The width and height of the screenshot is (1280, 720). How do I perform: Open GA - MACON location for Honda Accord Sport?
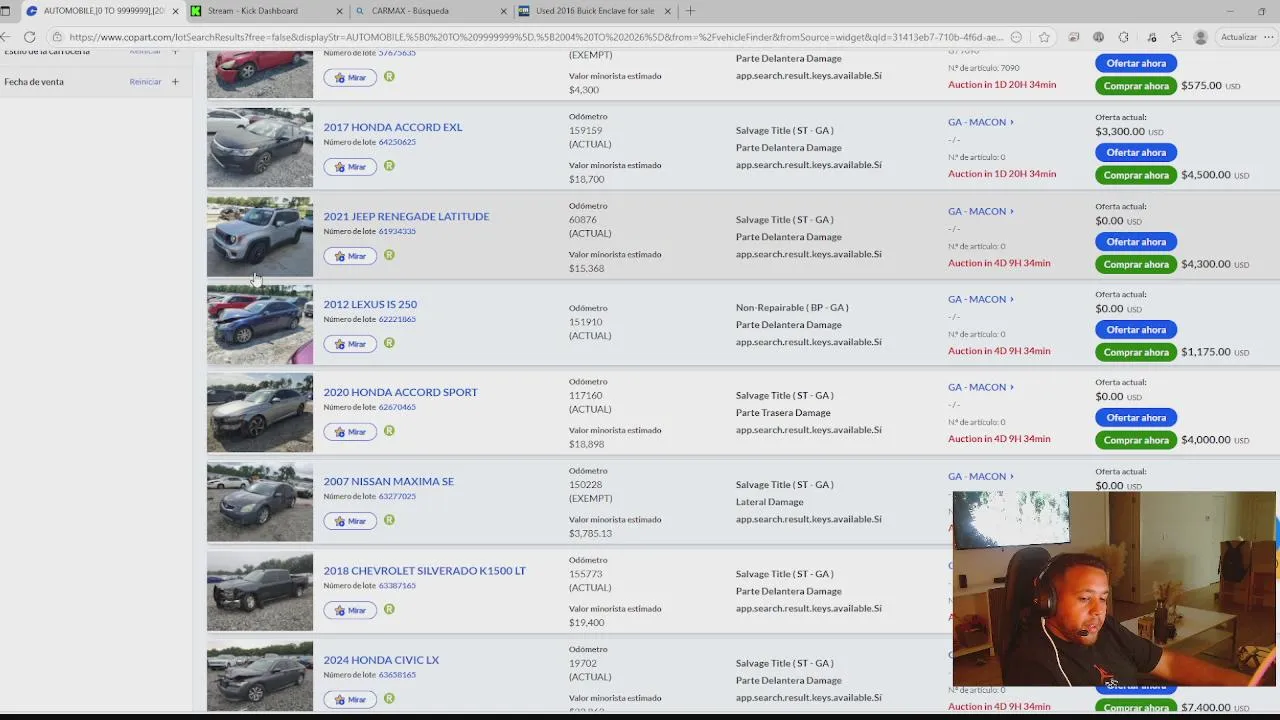(980, 387)
